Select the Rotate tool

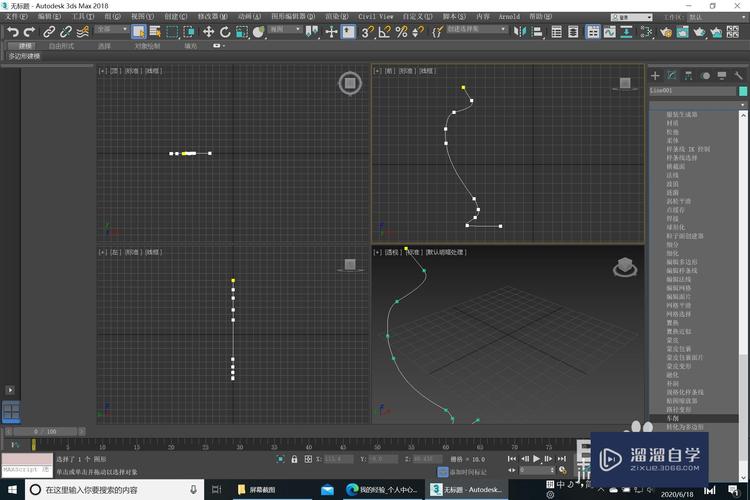point(225,32)
